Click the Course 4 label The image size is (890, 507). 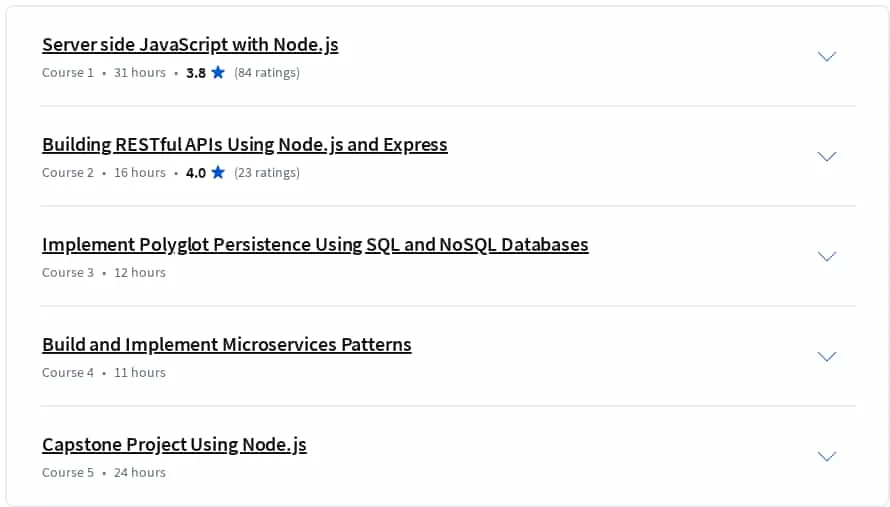coord(68,372)
